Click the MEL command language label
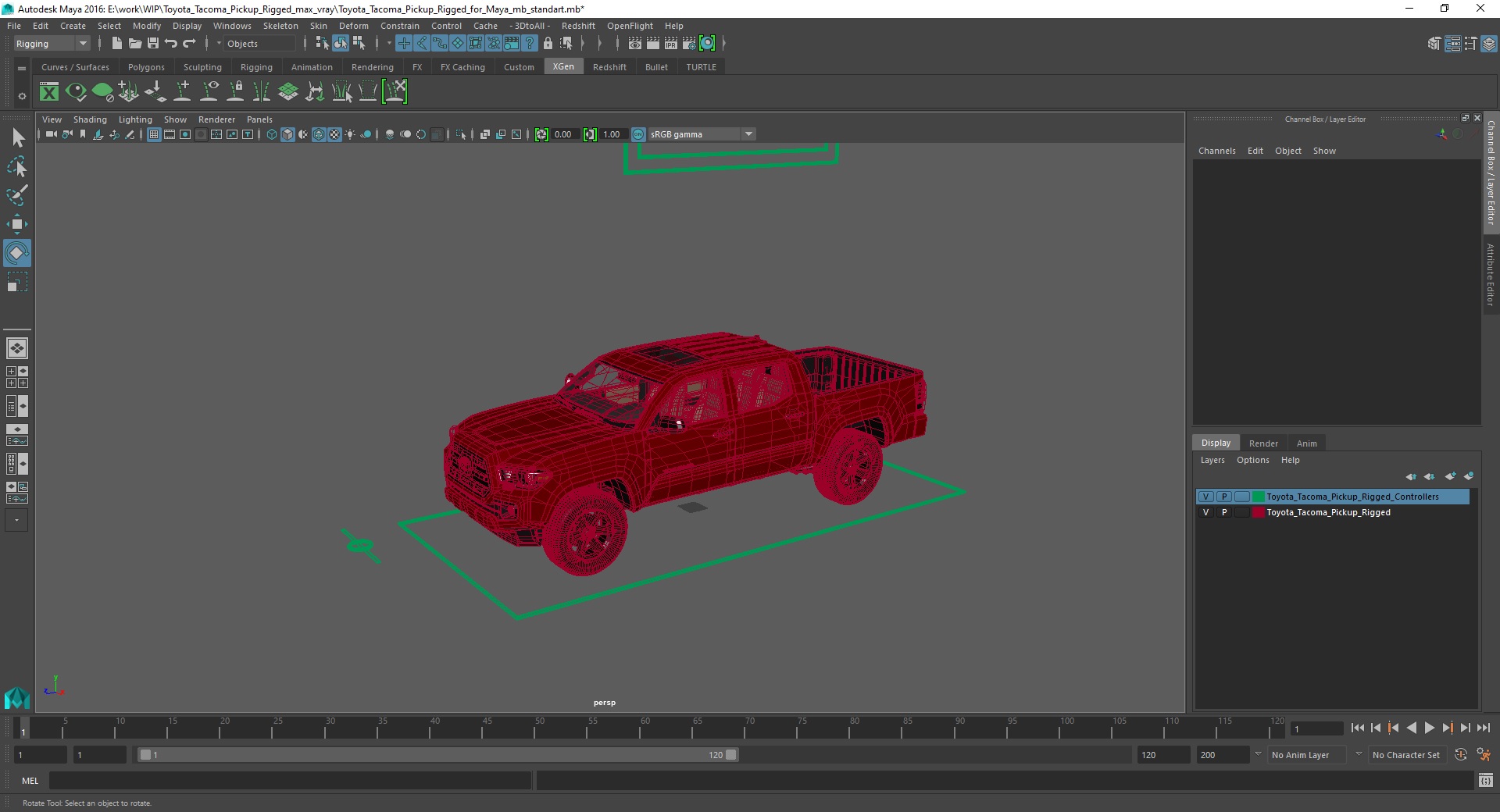The width and height of the screenshot is (1500, 812). click(x=30, y=781)
